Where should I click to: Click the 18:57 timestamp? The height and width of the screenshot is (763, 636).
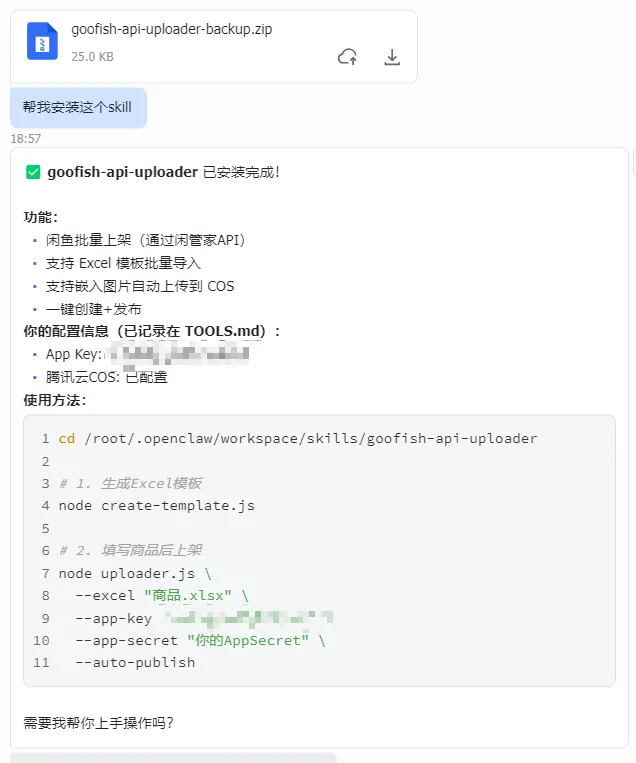(x=26, y=139)
